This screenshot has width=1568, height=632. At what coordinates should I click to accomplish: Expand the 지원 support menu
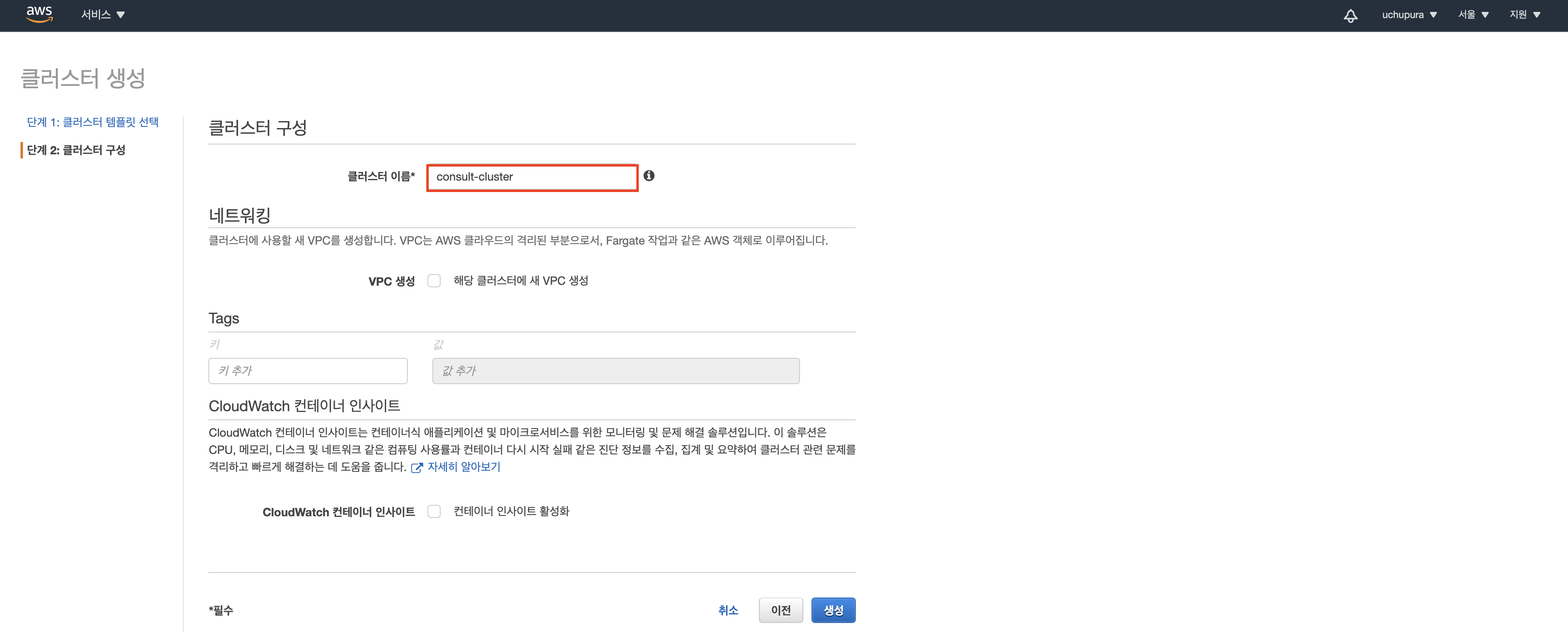(x=1524, y=15)
